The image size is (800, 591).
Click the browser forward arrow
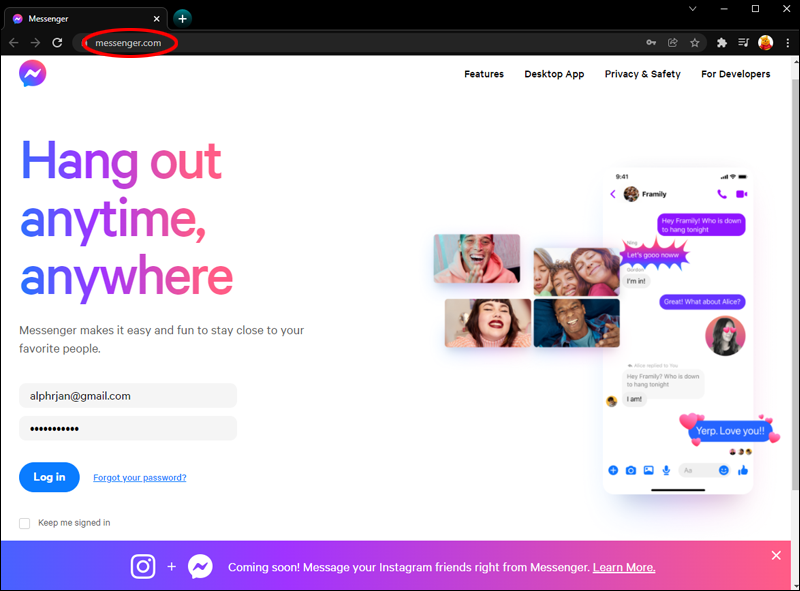[x=35, y=43]
